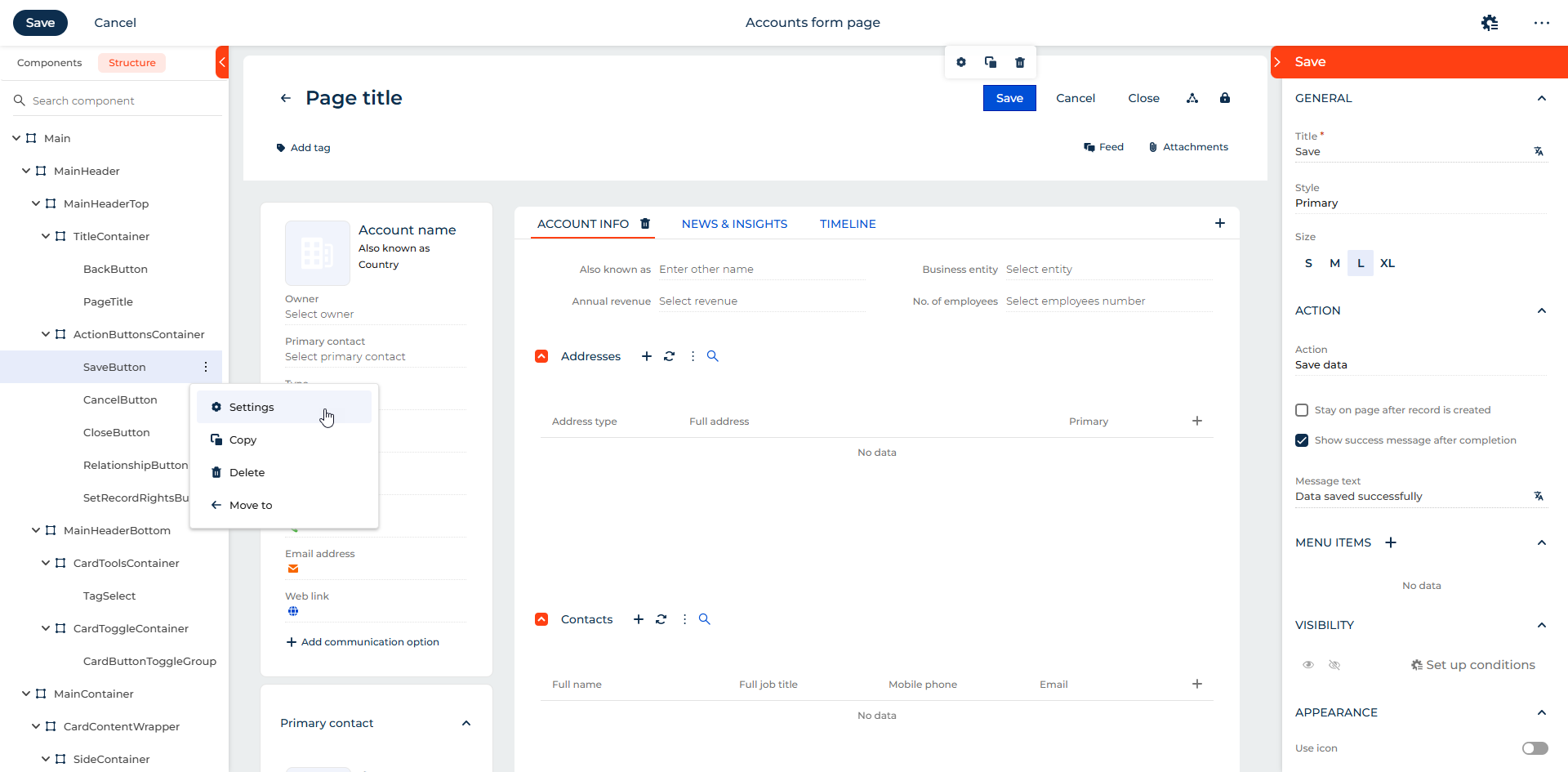Image resolution: width=1568 pixels, height=772 pixels.
Task: Click the copy icon on the floating element toolbar
Action: [991, 63]
